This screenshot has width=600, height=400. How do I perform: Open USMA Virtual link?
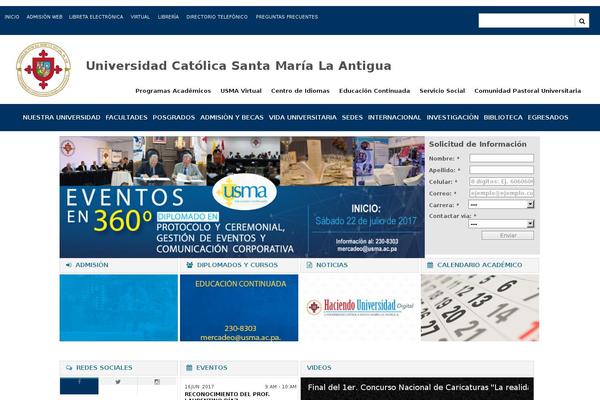point(241,91)
